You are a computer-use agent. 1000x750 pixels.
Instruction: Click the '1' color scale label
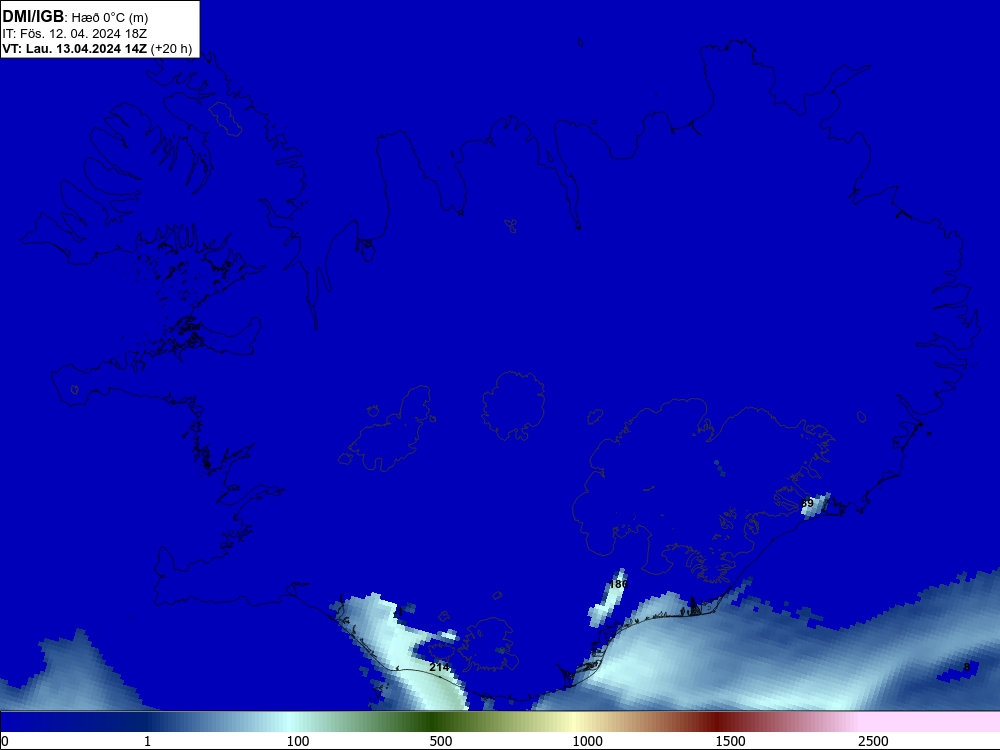click(x=147, y=741)
